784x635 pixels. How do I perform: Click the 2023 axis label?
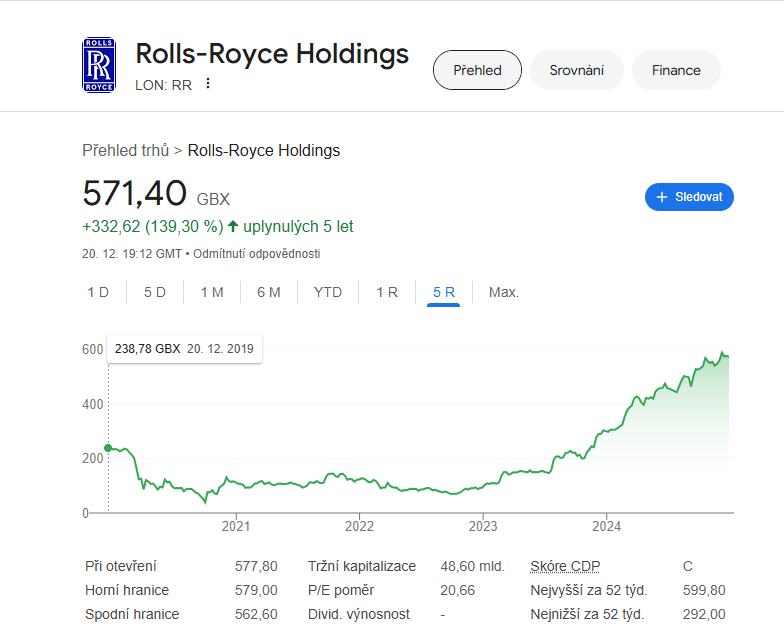tap(483, 526)
